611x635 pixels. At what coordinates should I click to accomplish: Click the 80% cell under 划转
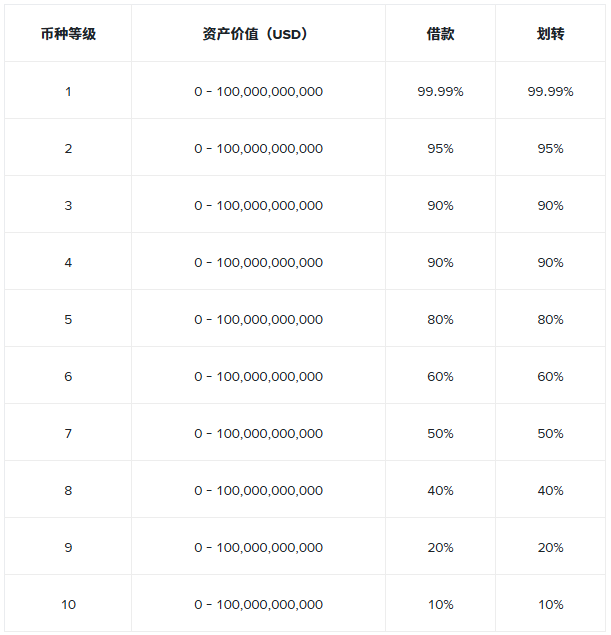tap(550, 319)
